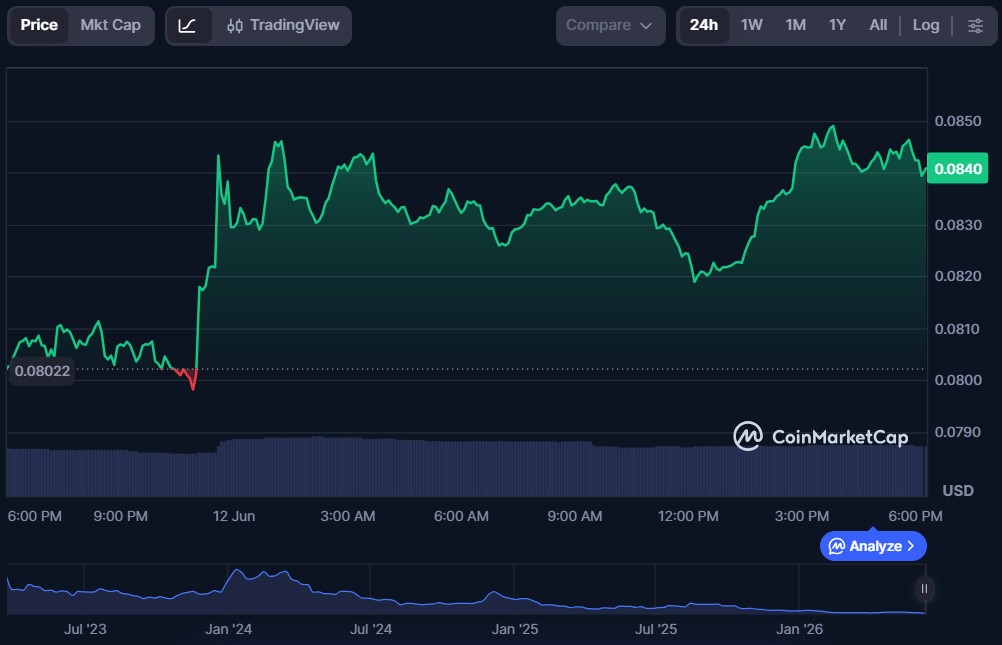Select the 24h time range

point(704,25)
